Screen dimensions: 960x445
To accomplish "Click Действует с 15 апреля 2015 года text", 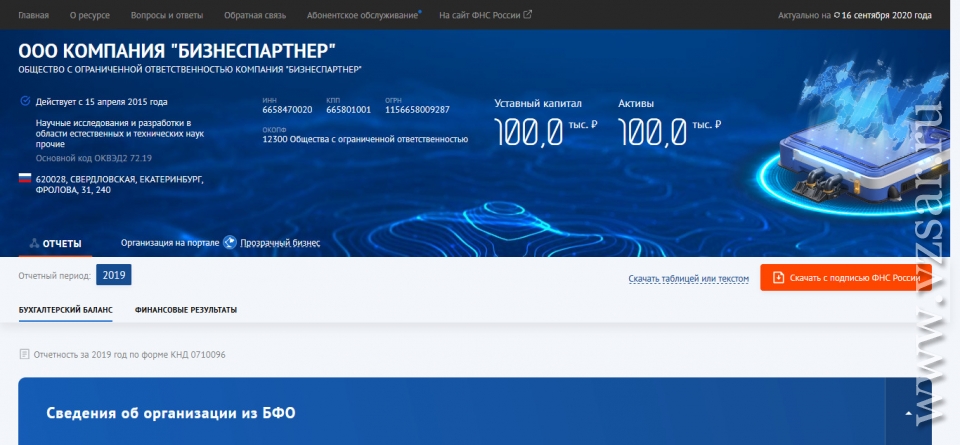I will click(101, 102).
